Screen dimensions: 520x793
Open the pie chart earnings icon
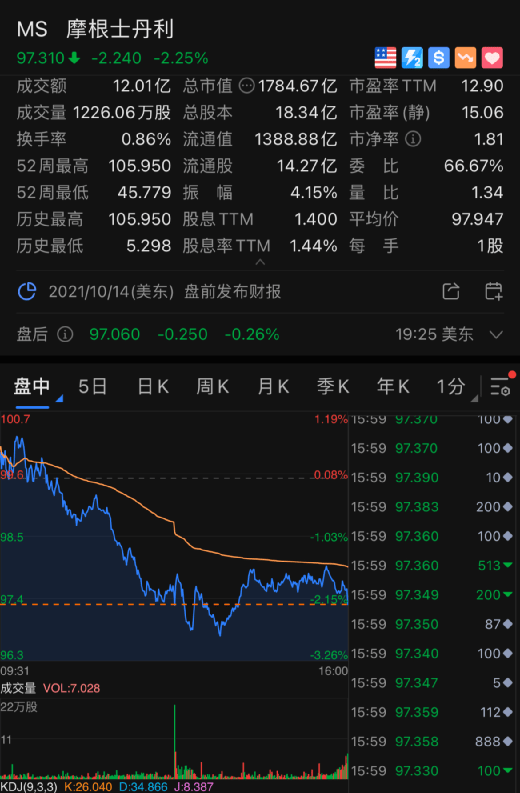coord(27,291)
